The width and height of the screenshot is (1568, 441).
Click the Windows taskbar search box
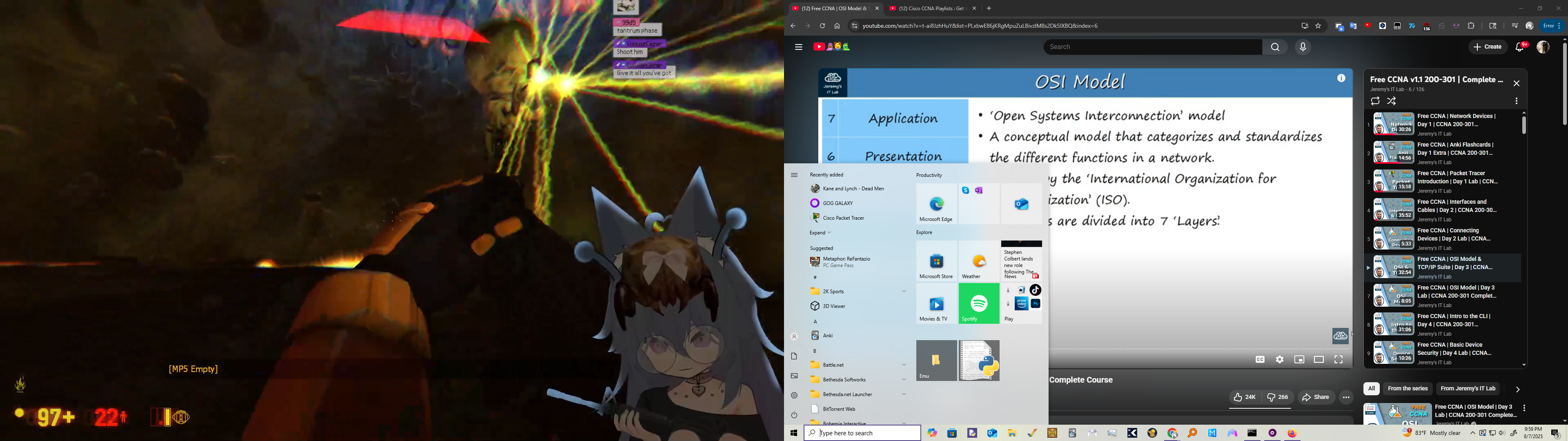pos(862,433)
